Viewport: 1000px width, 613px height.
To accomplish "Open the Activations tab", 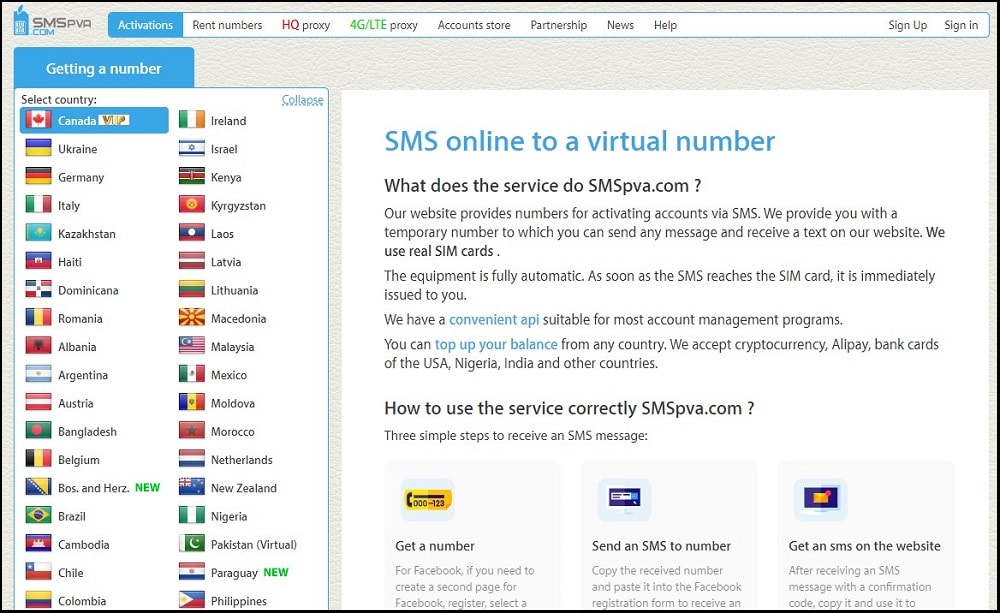I will (145, 25).
